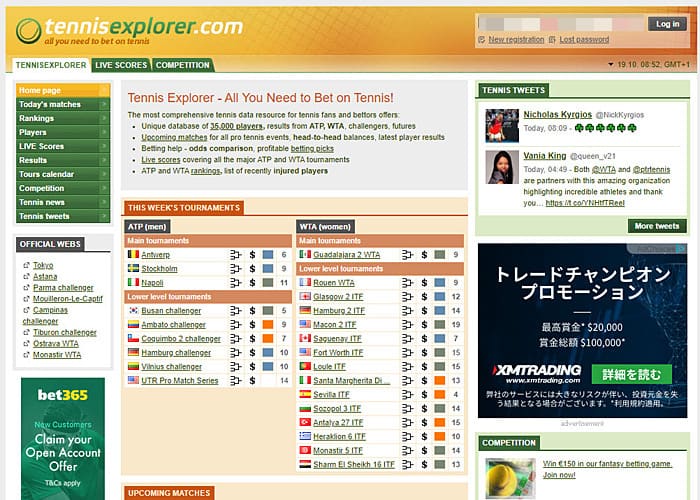Viewport: 700px width, 500px height.
Task: Click the tennisexplorer.com tennis ball logo
Action: point(29,31)
